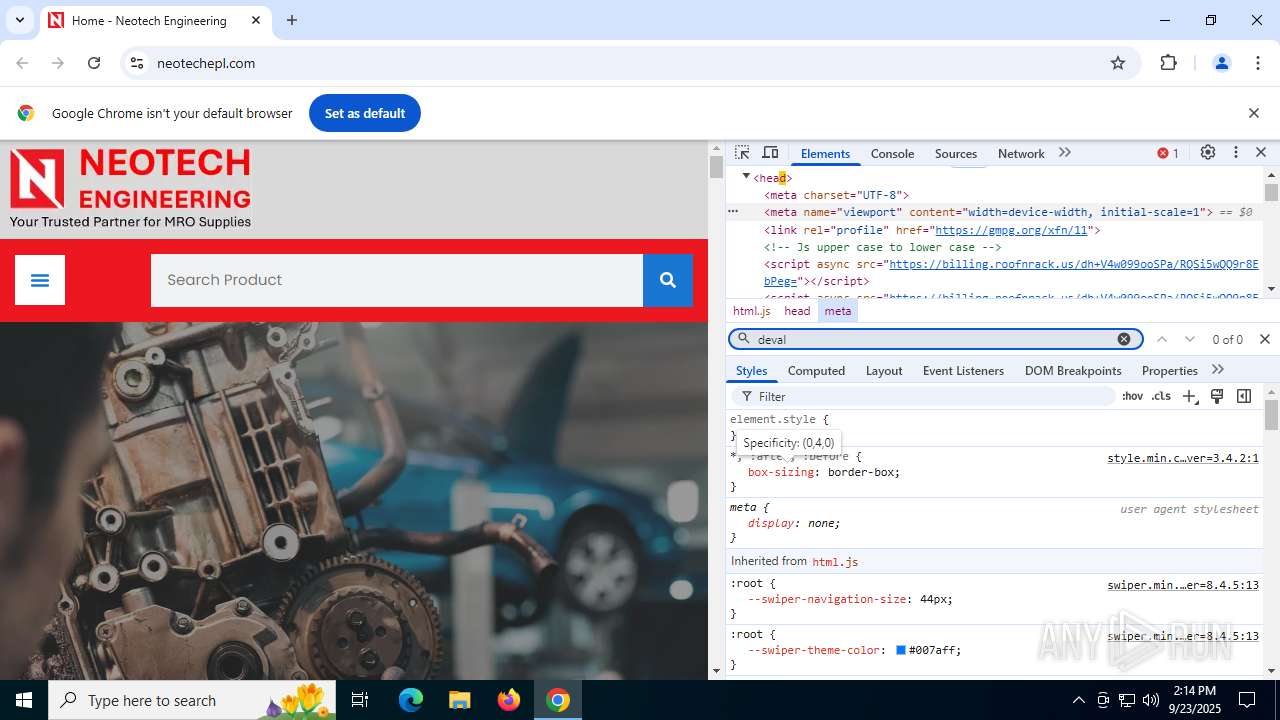Collapse the head element tree node
Viewport: 1280px width, 720px height.
click(746, 177)
